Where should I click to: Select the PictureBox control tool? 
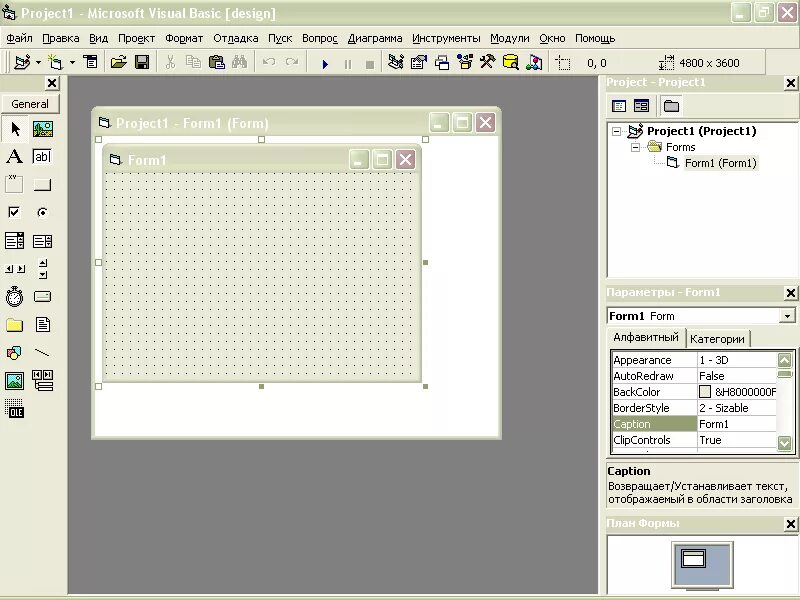tap(43, 129)
